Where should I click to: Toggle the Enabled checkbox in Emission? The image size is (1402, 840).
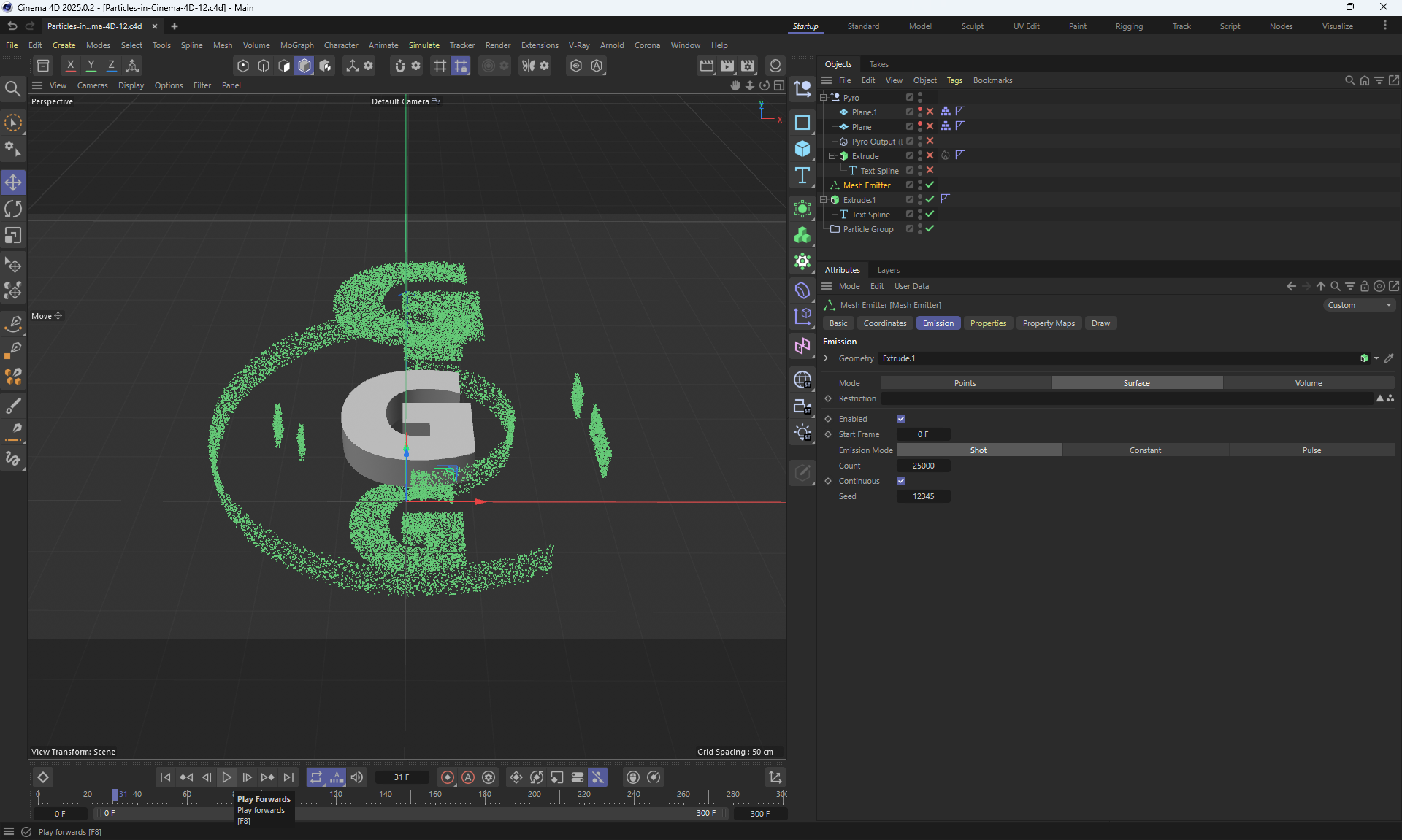(x=901, y=419)
